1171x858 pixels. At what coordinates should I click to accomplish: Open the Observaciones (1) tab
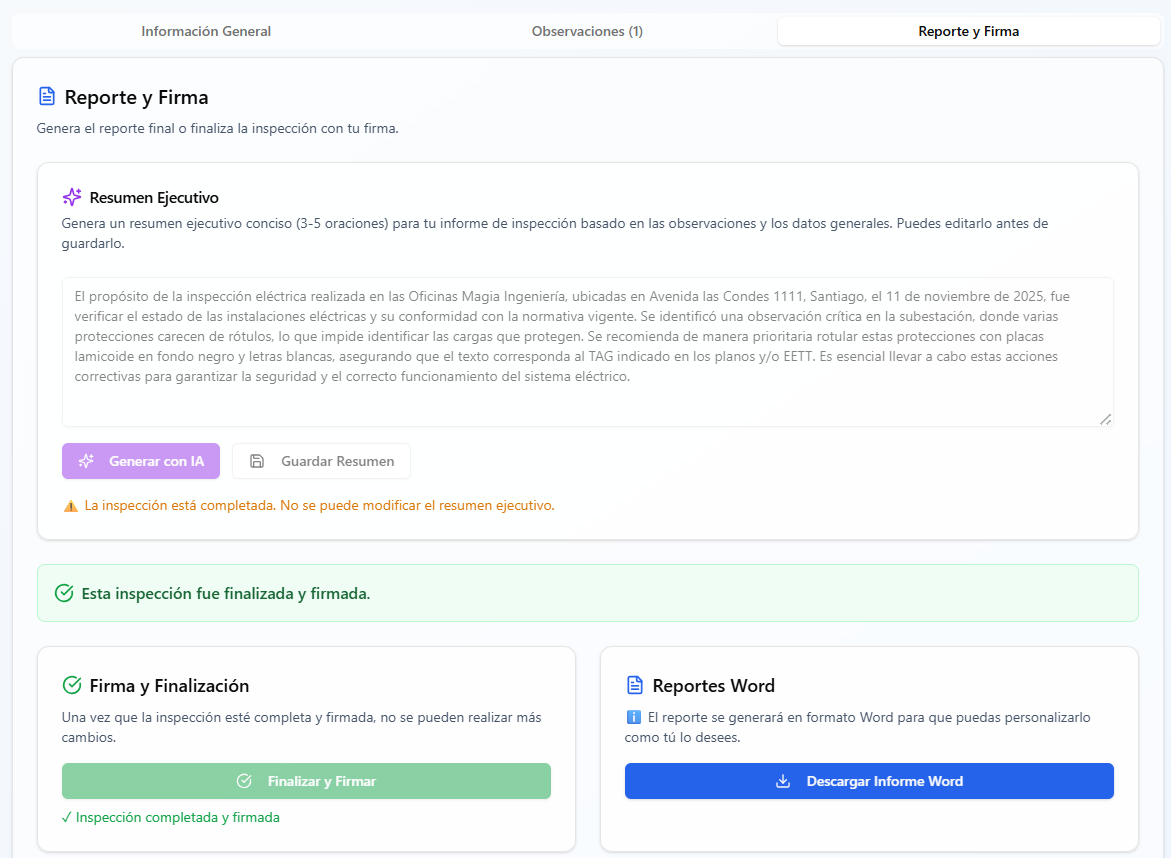coord(587,31)
